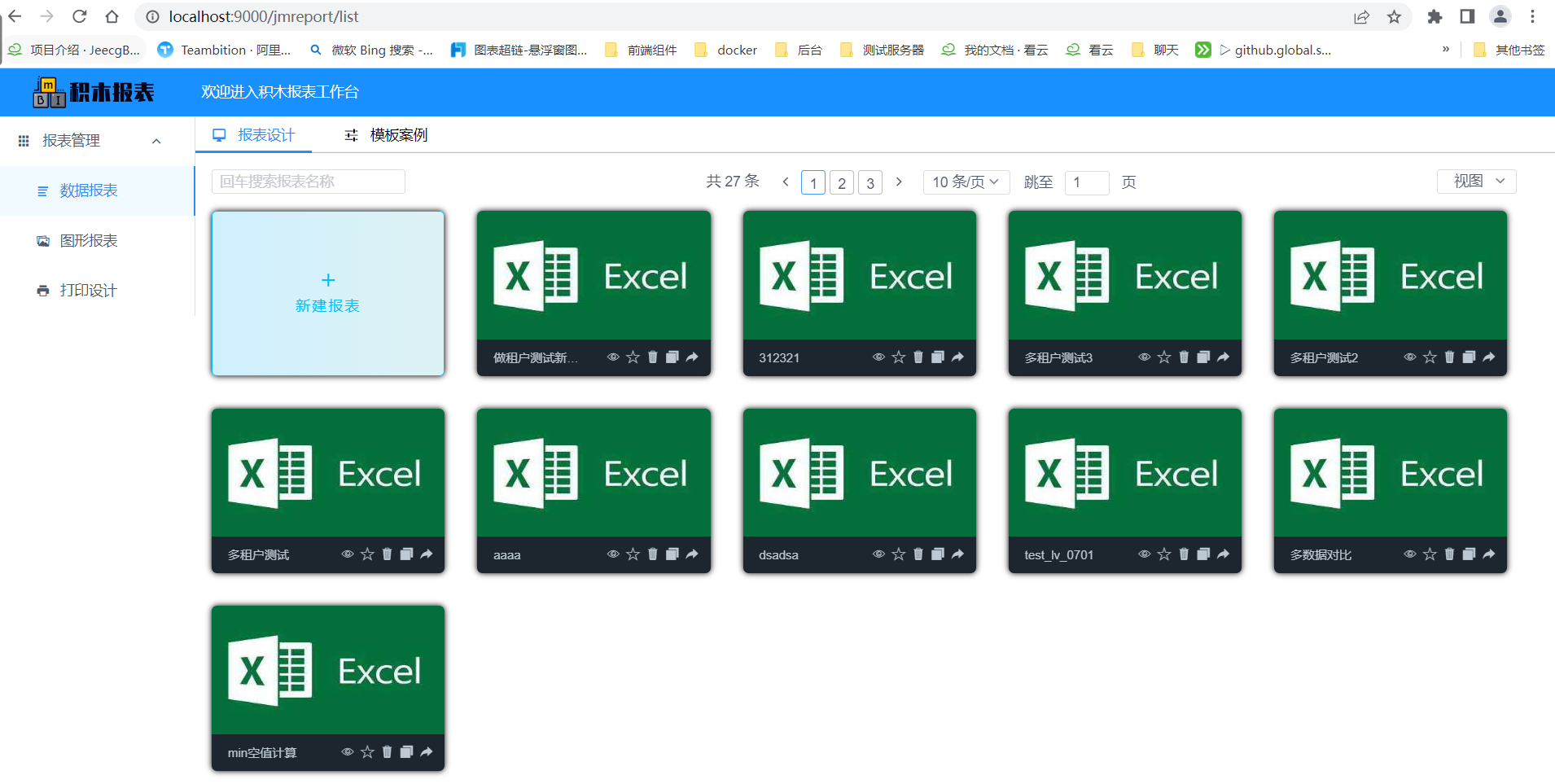The width and height of the screenshot is (1555, 784).
Task: Open the 多数据对比 report thumbnail
Action: tap(1391, 473)
